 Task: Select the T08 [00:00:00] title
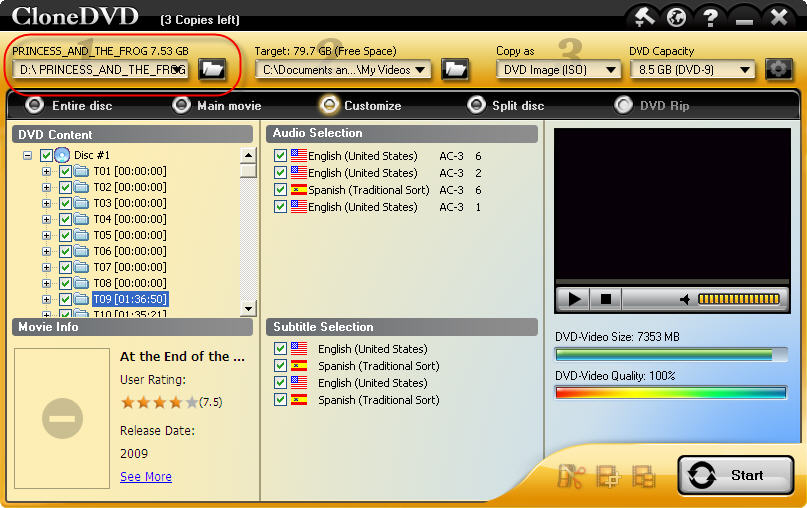[x=130, y=283]
